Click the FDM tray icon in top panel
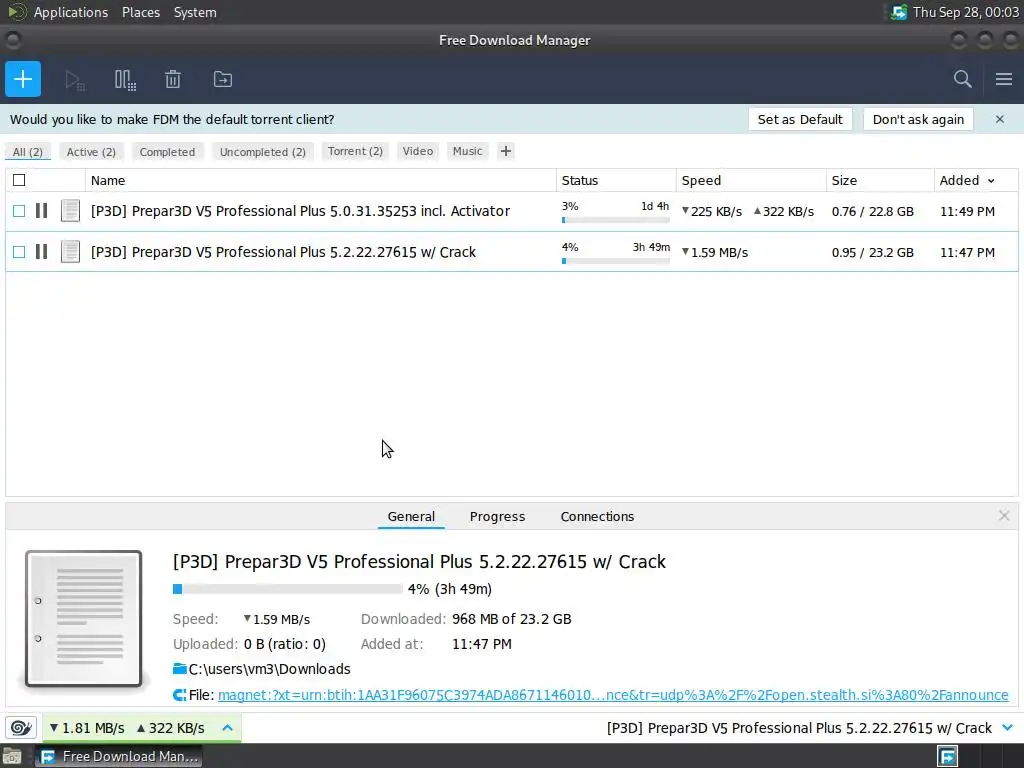Viewport: 1024px width, 768px height. tap(899, 12)
